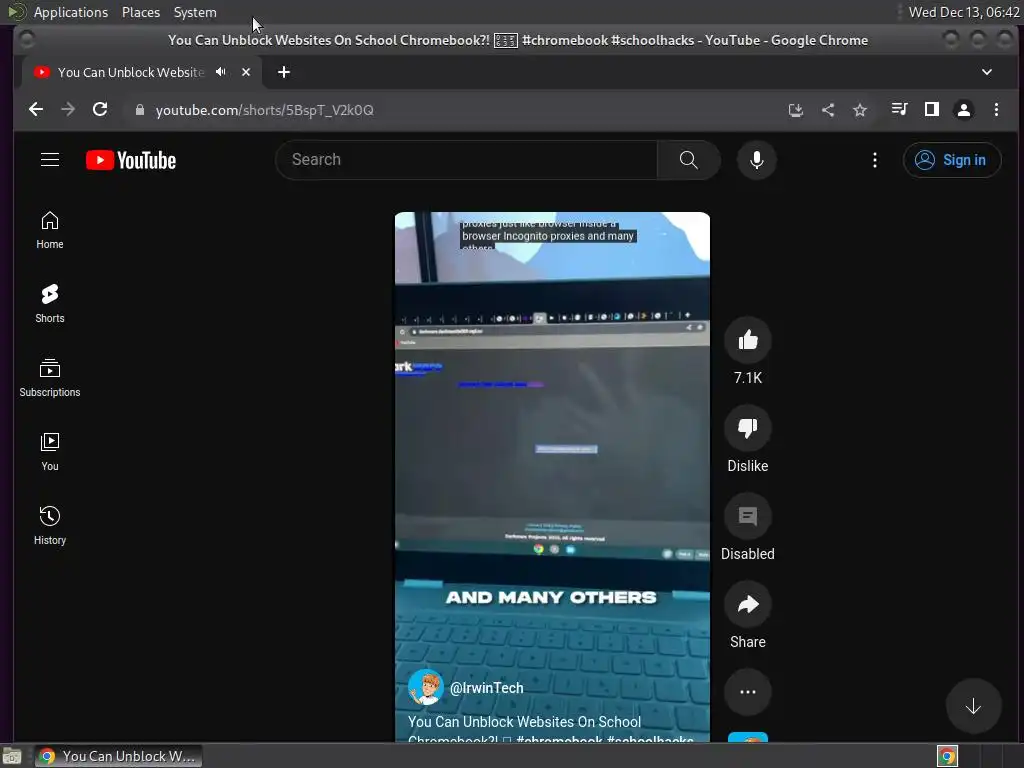Open a new tab with plus
This screenshot has height=768, width=1024.
(x=283, y=72)
